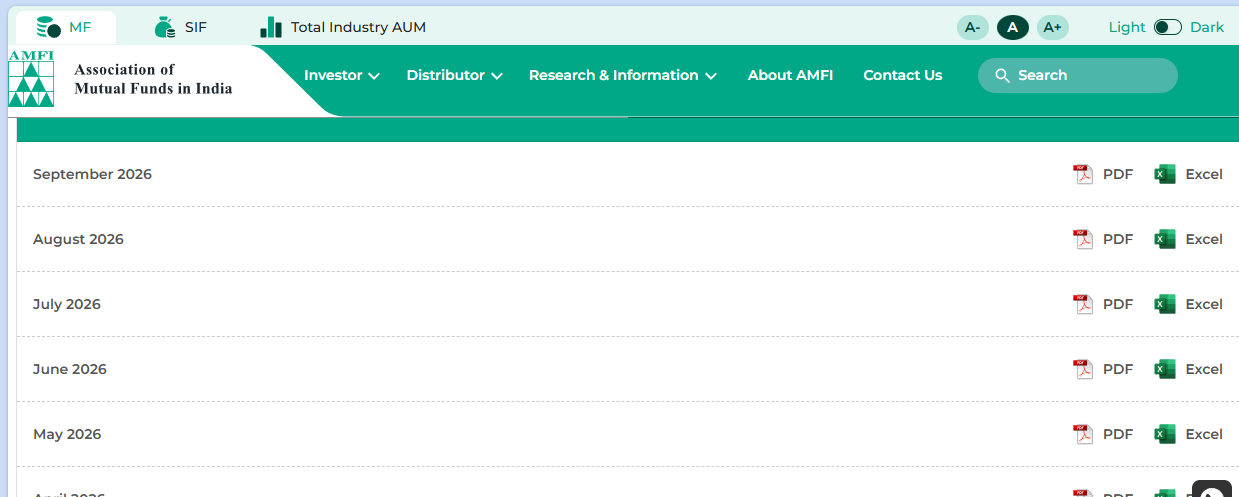Open Contact Us page

click(x=903, y=75)
